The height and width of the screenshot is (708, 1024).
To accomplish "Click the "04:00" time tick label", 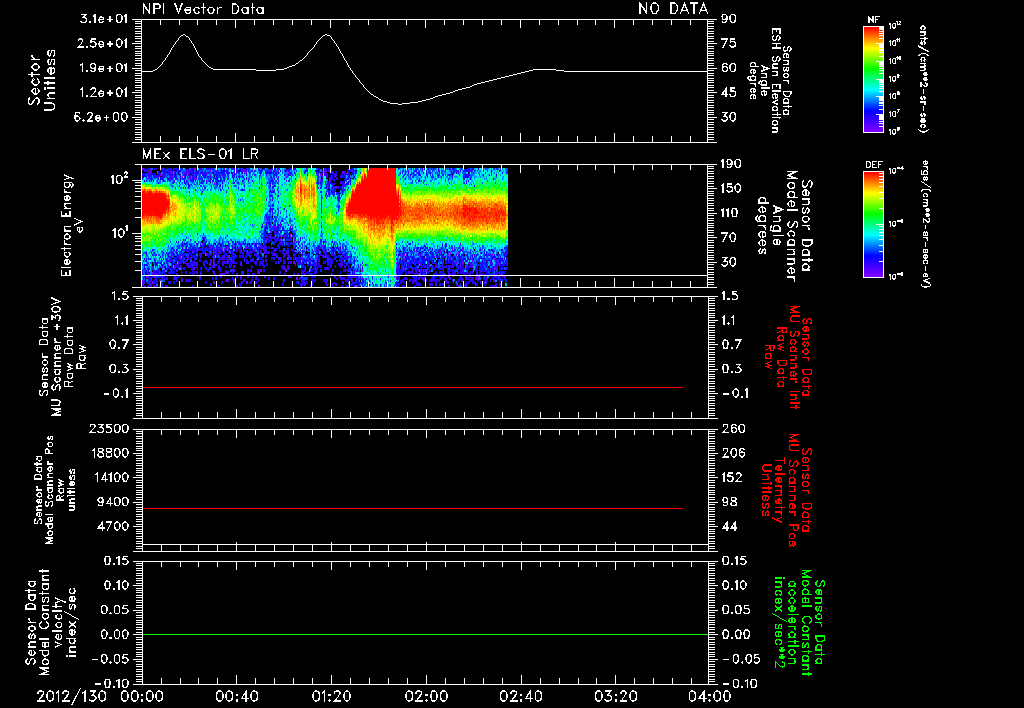I will [709, 697].
